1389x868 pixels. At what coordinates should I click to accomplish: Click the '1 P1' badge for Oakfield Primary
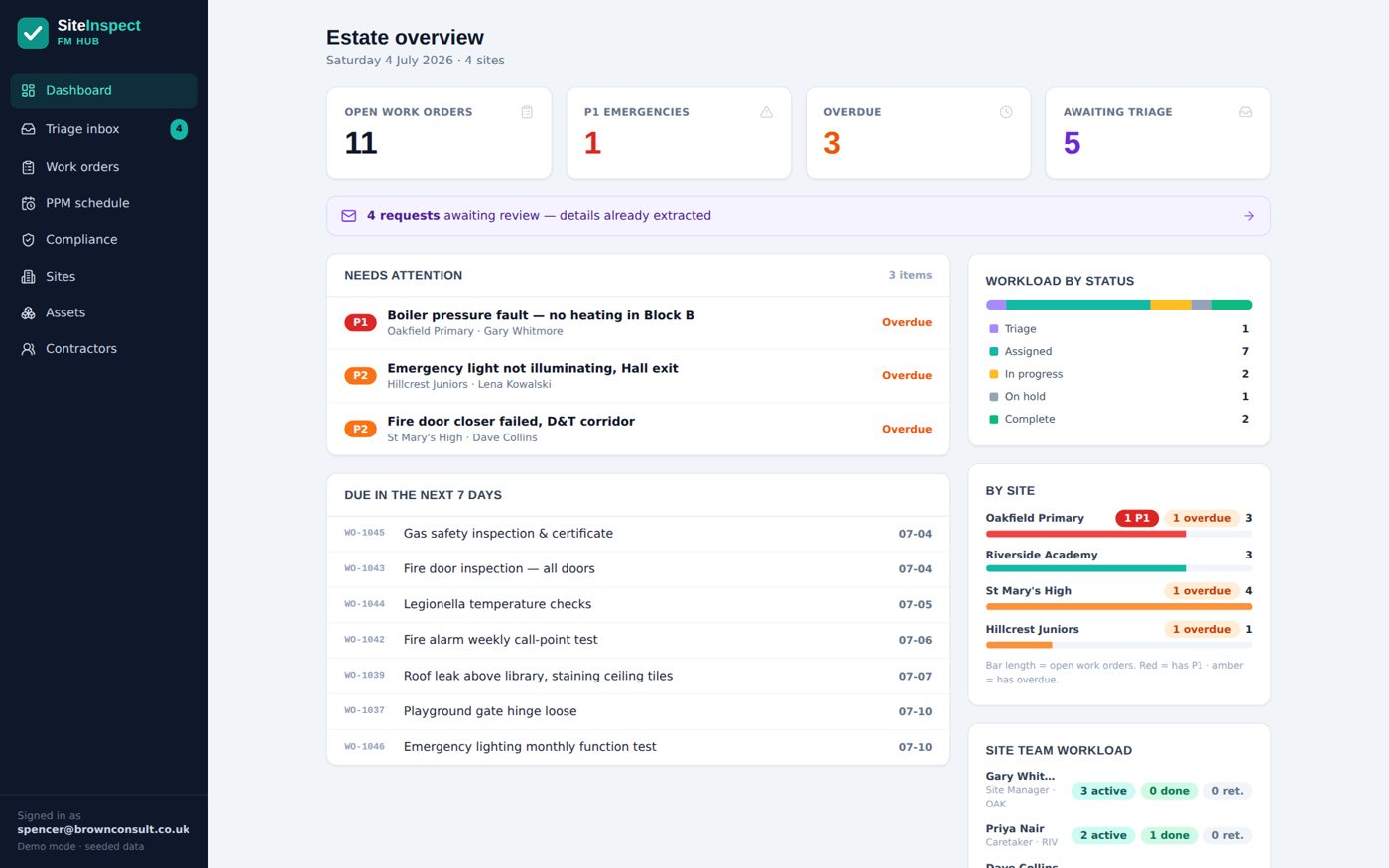click(1137, 518)
